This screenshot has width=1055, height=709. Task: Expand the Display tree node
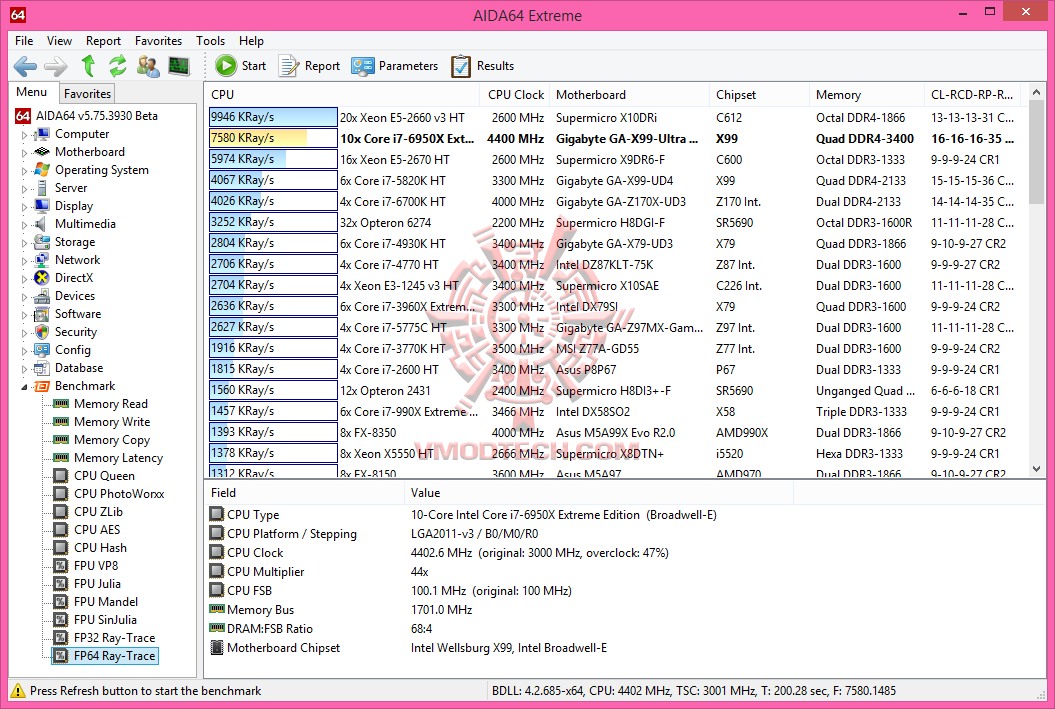point(24,207)
